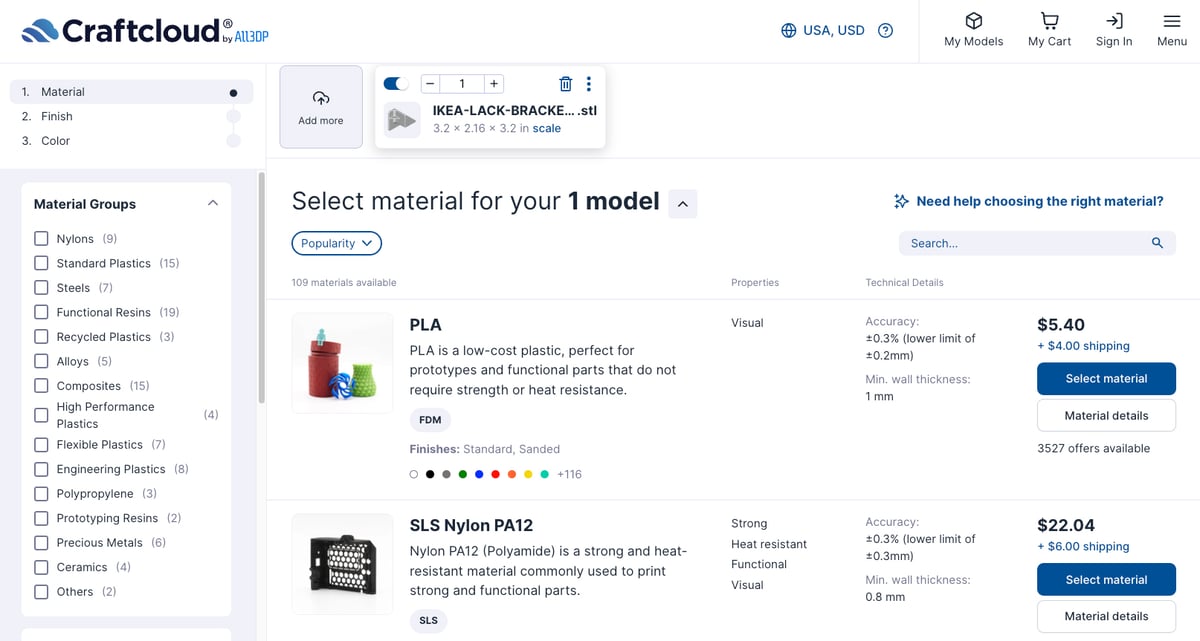Open the Popularity sort dropdown
The height and width of the screenshot is (641, 1200).
pos(337,243)
